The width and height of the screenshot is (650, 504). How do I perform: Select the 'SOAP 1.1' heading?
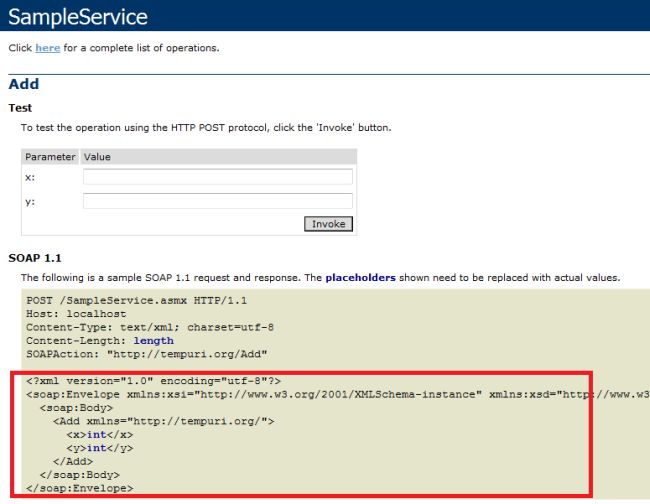click(35, 258)
